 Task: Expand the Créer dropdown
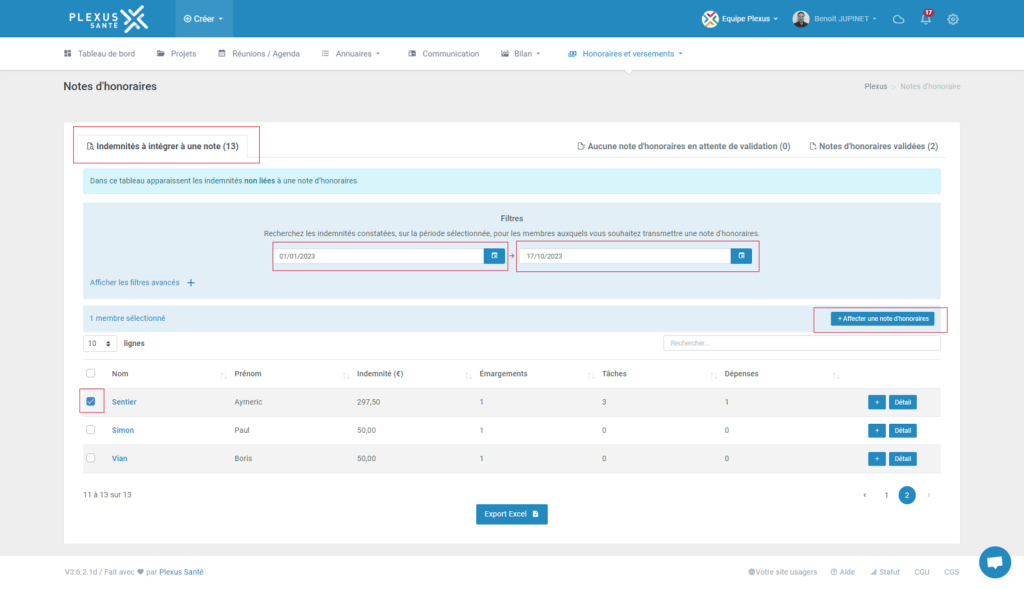click(x=203, y=19)
